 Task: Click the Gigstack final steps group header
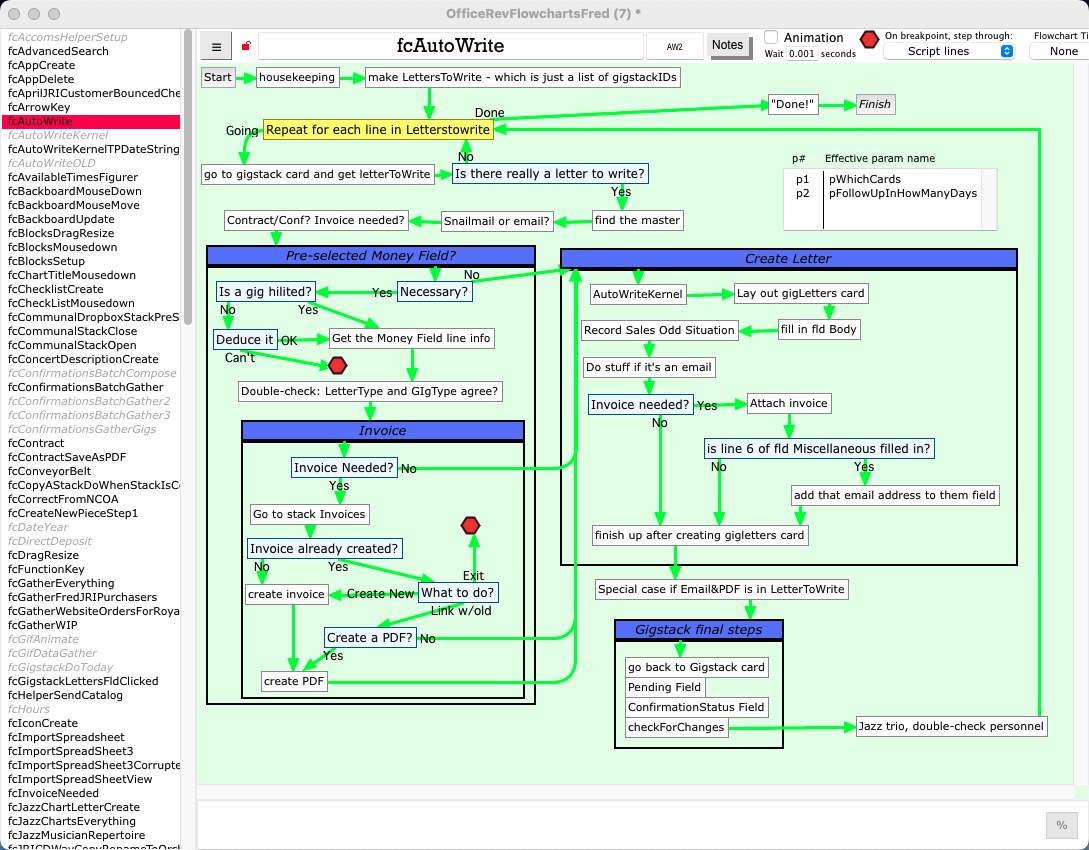[698, 630]
